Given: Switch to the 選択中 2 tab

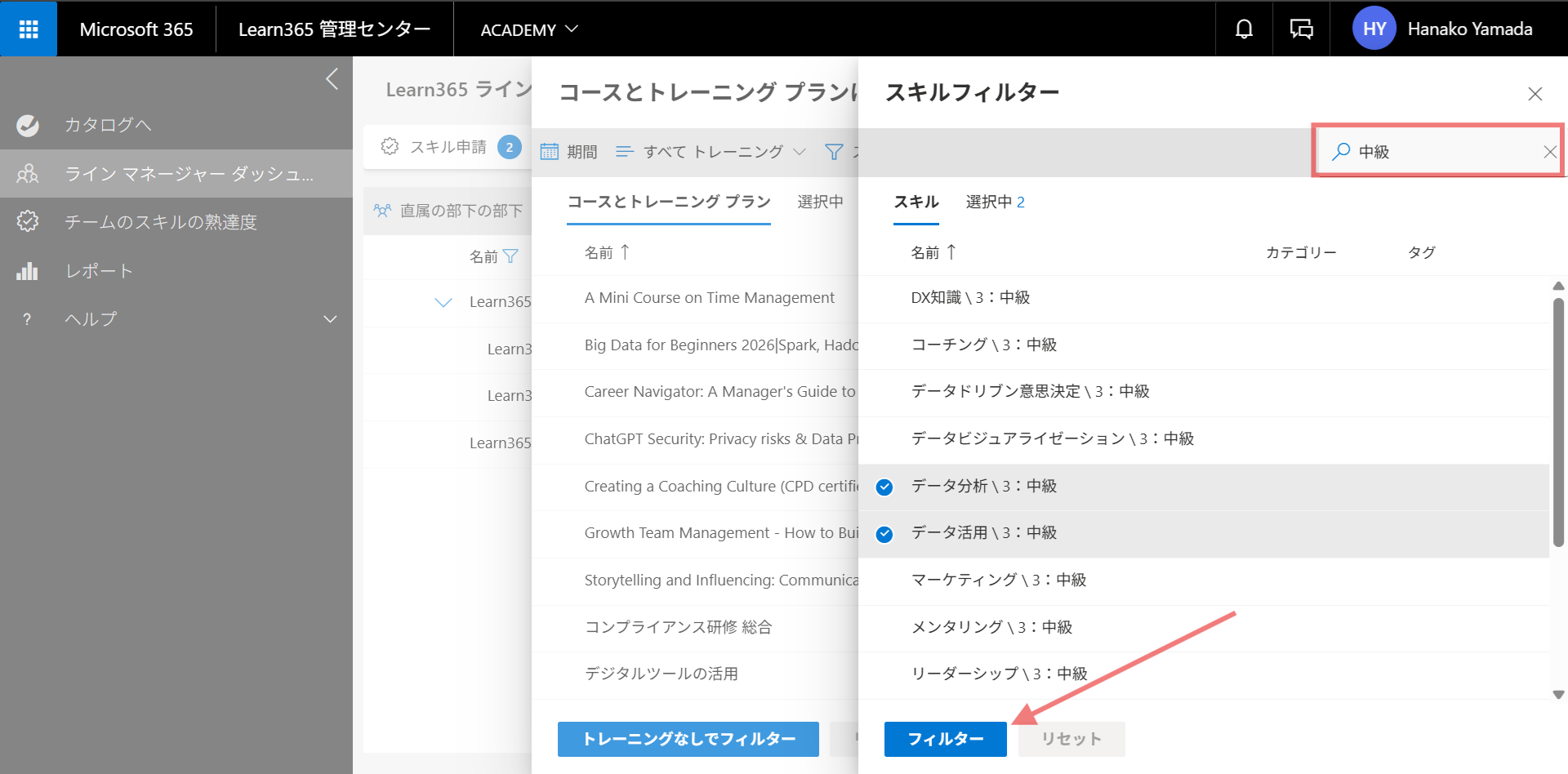Looking at the screenshot, I should (996, 202).
